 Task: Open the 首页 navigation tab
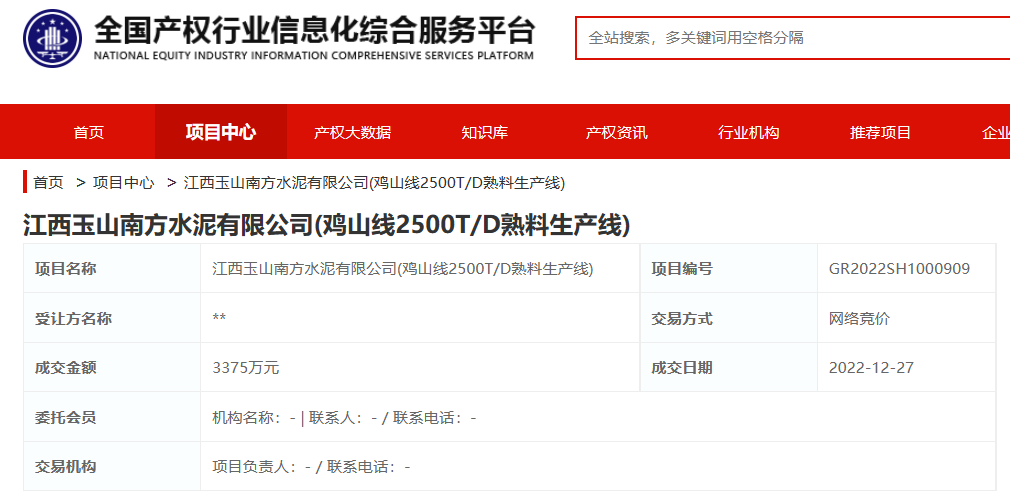tap(89, 132)
